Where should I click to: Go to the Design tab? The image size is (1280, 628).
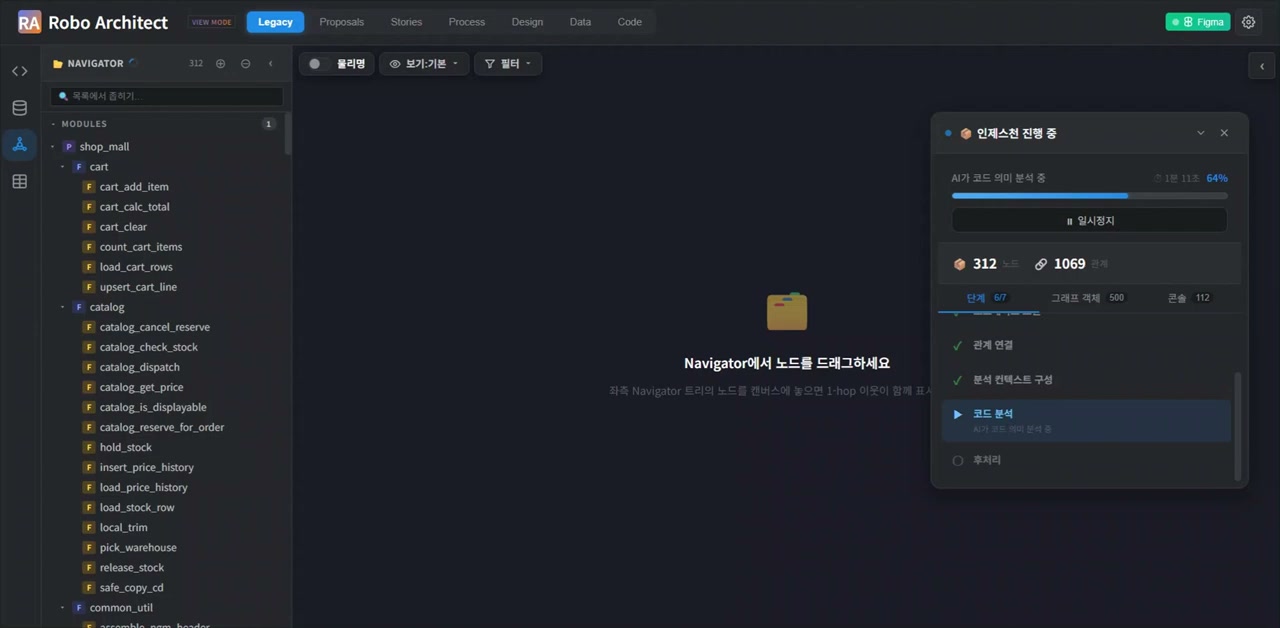coord(527,22)
